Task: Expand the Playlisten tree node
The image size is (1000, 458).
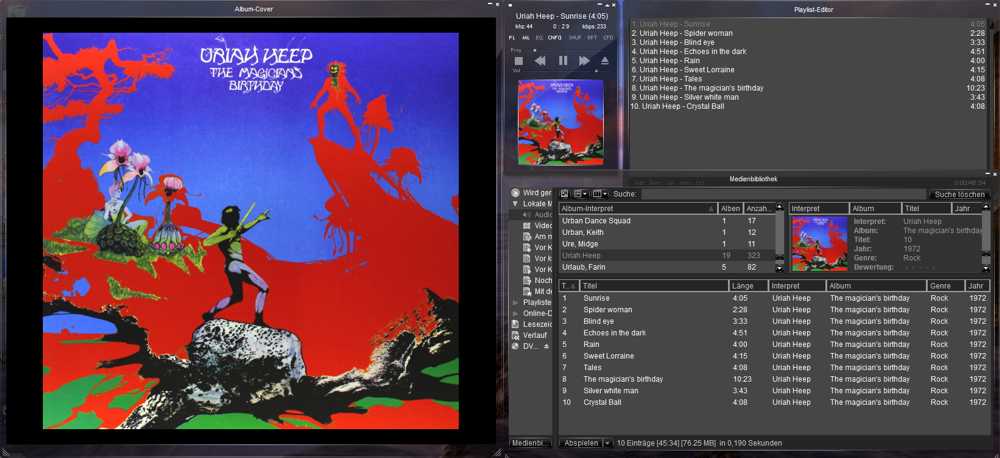Action: click(515, 302)
